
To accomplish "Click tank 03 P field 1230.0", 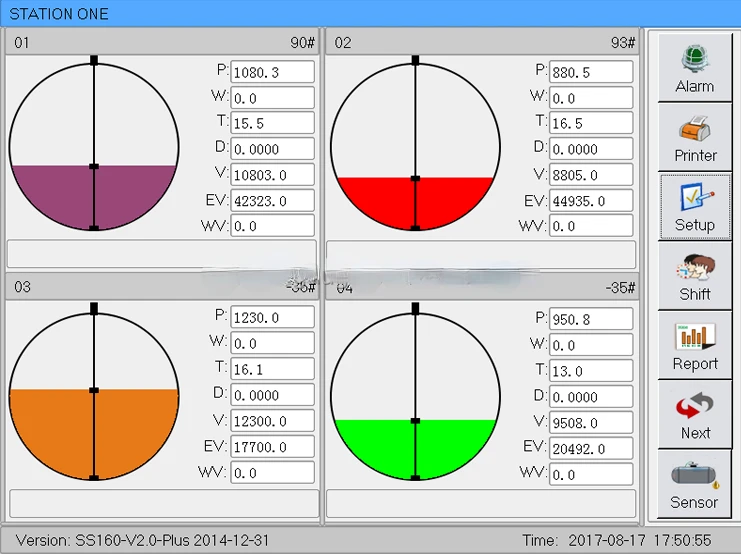I will [x=272, y=317].
